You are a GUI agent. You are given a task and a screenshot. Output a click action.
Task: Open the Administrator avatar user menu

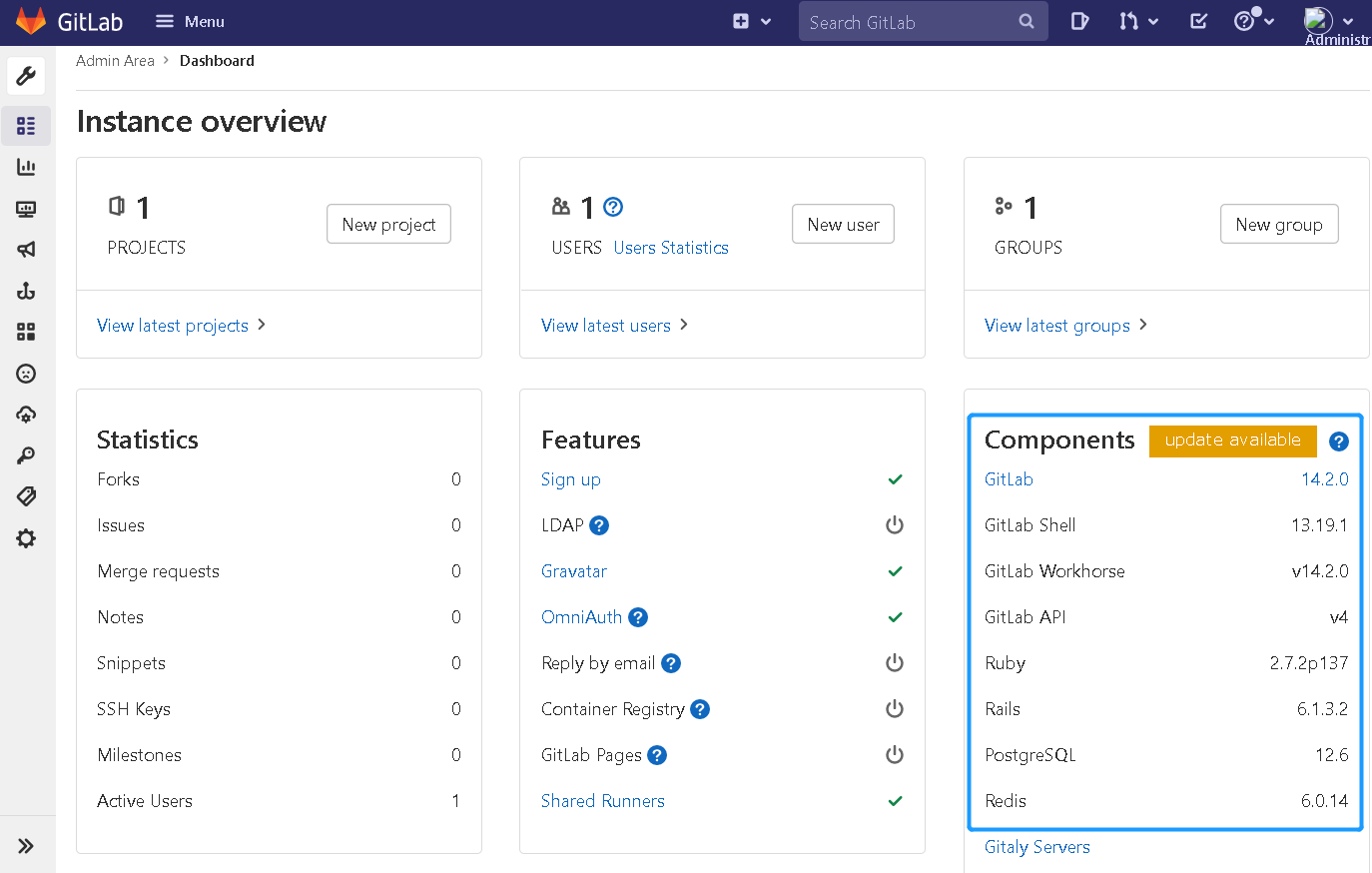(1329, 21)
